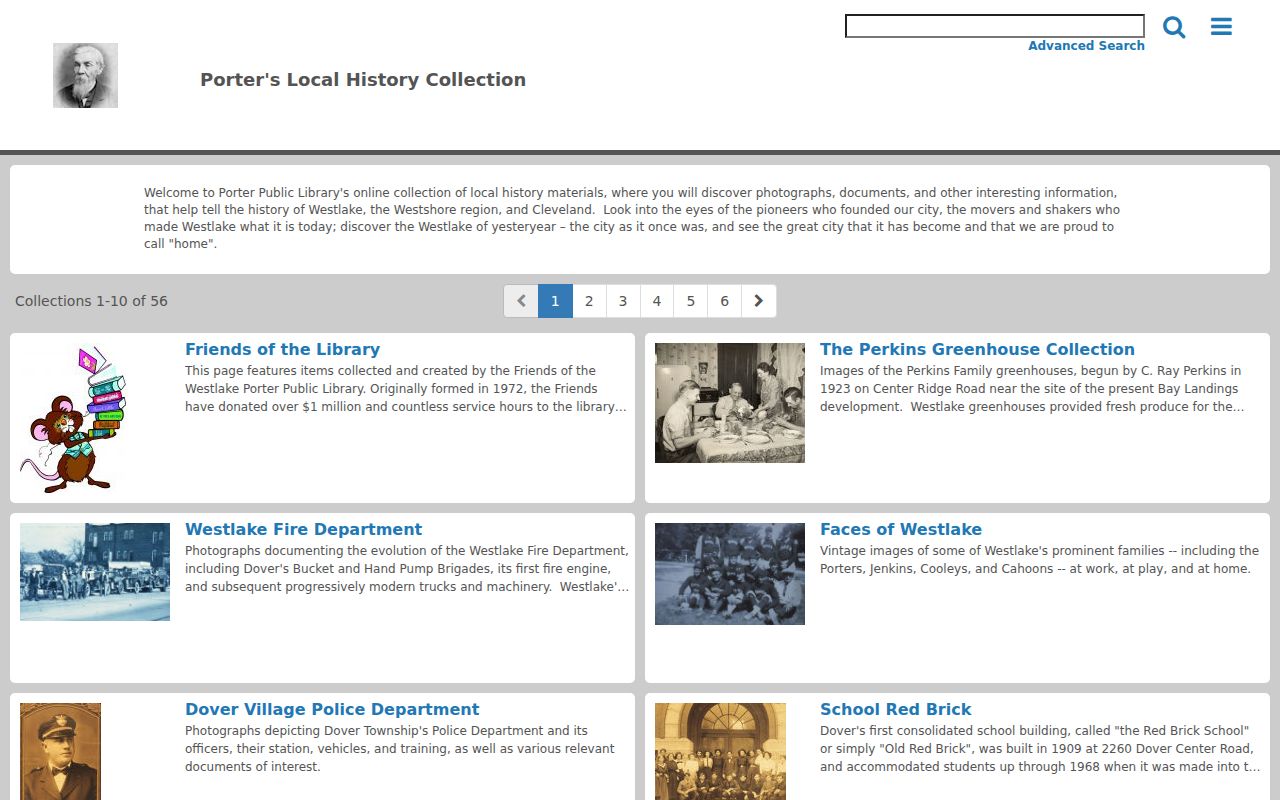Viewport: 1280px width, 800px height.
Task: Select page 5 in pagination
Action: click(691, 301)
